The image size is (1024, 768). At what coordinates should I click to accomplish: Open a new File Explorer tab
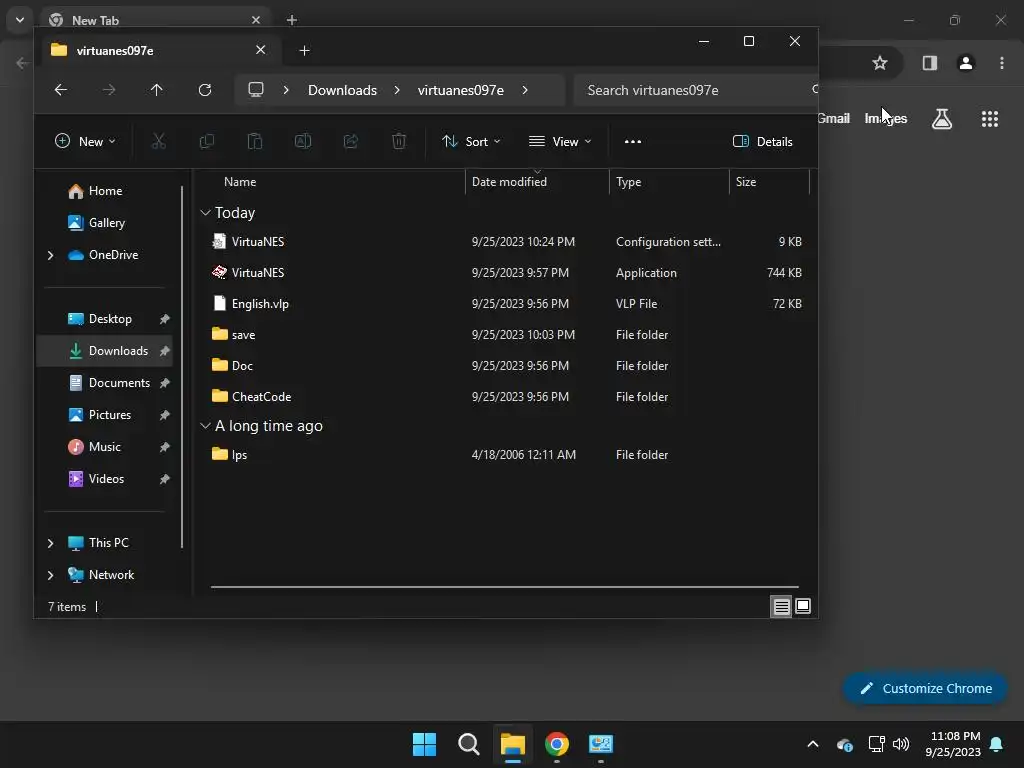[304, 50]
